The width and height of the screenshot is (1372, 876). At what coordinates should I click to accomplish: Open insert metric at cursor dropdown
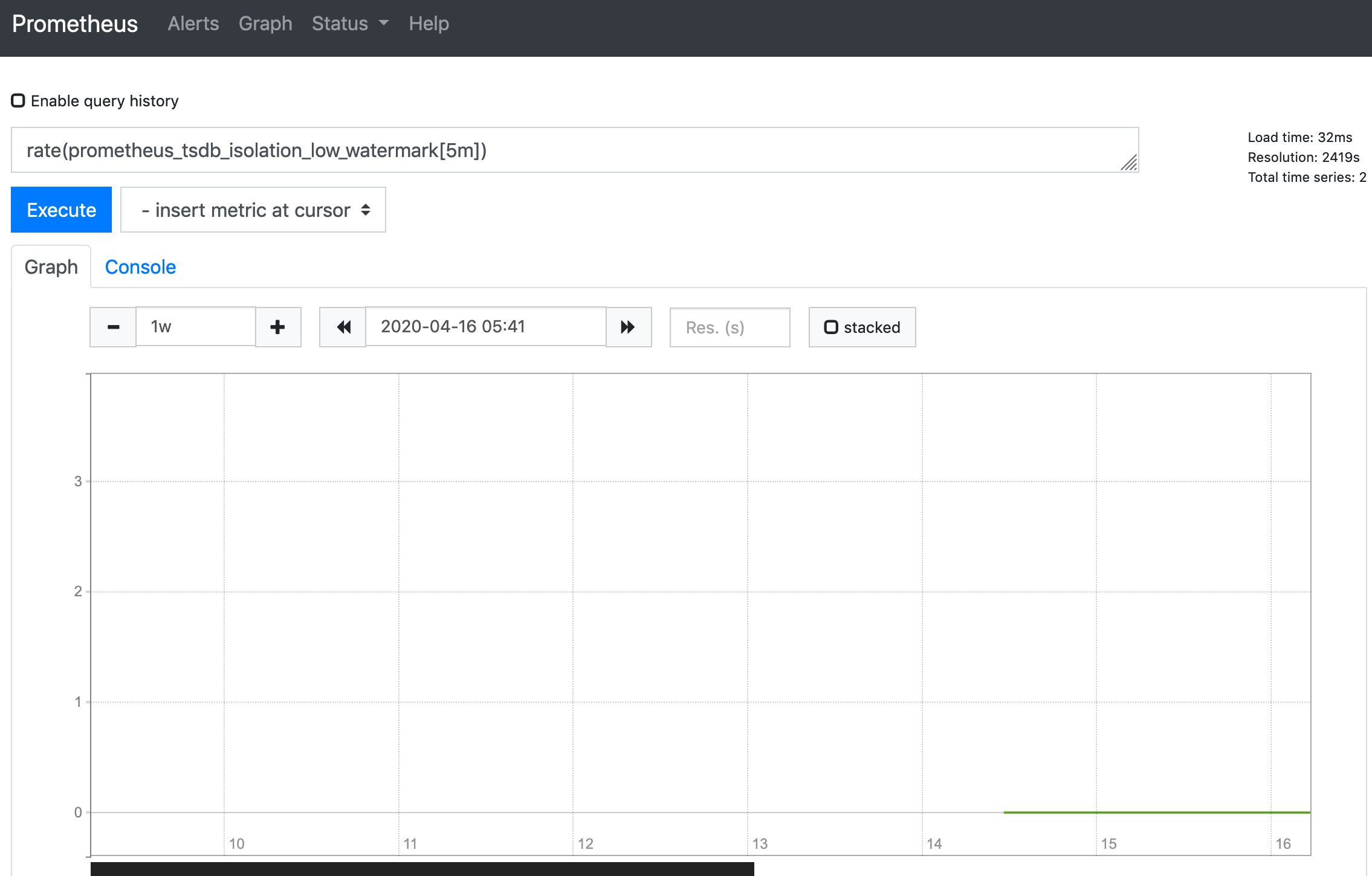[x=253, y=210]
